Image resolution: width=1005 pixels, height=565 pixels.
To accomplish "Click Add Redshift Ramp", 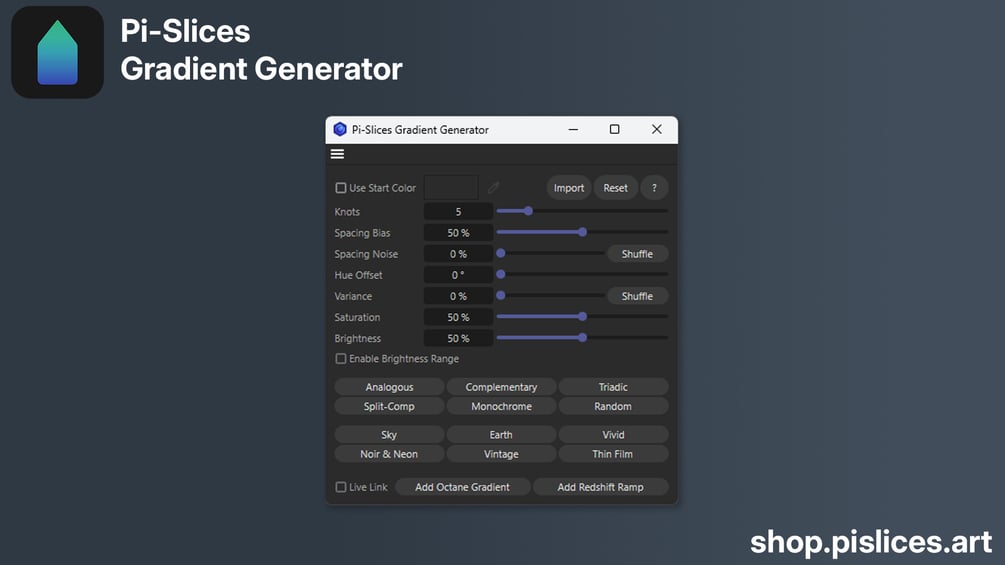I will [601, 487].
